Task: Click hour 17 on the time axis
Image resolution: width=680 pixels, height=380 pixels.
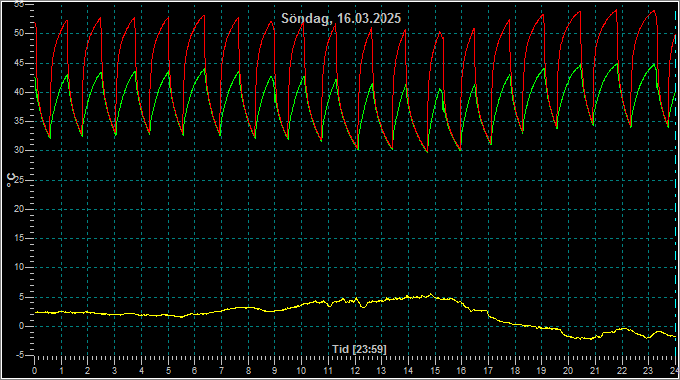Action: [x=488, y=371]
